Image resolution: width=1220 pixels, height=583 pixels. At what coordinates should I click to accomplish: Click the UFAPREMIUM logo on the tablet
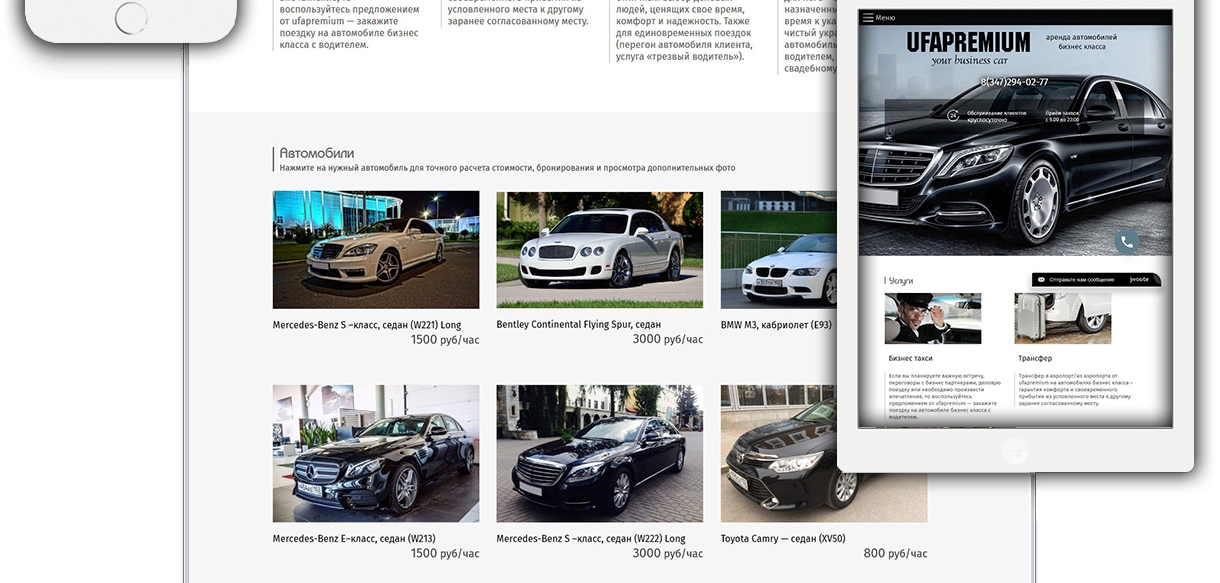tap(968, 42)
